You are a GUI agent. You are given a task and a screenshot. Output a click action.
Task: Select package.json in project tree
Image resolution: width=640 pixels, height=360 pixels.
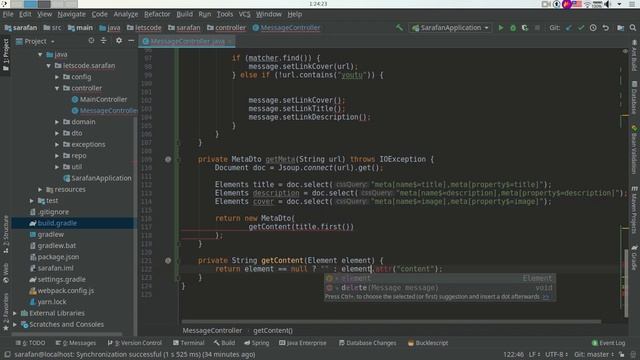tap(54, 257)
